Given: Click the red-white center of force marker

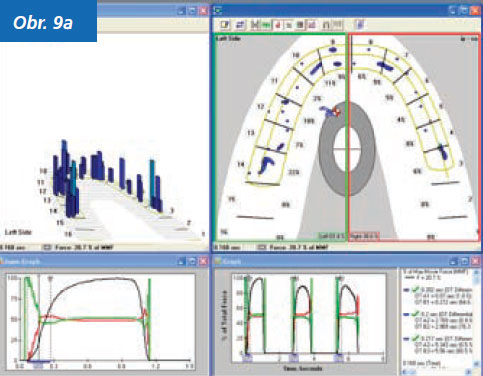Looking at the screenshot, I should (x=337, y=112).
